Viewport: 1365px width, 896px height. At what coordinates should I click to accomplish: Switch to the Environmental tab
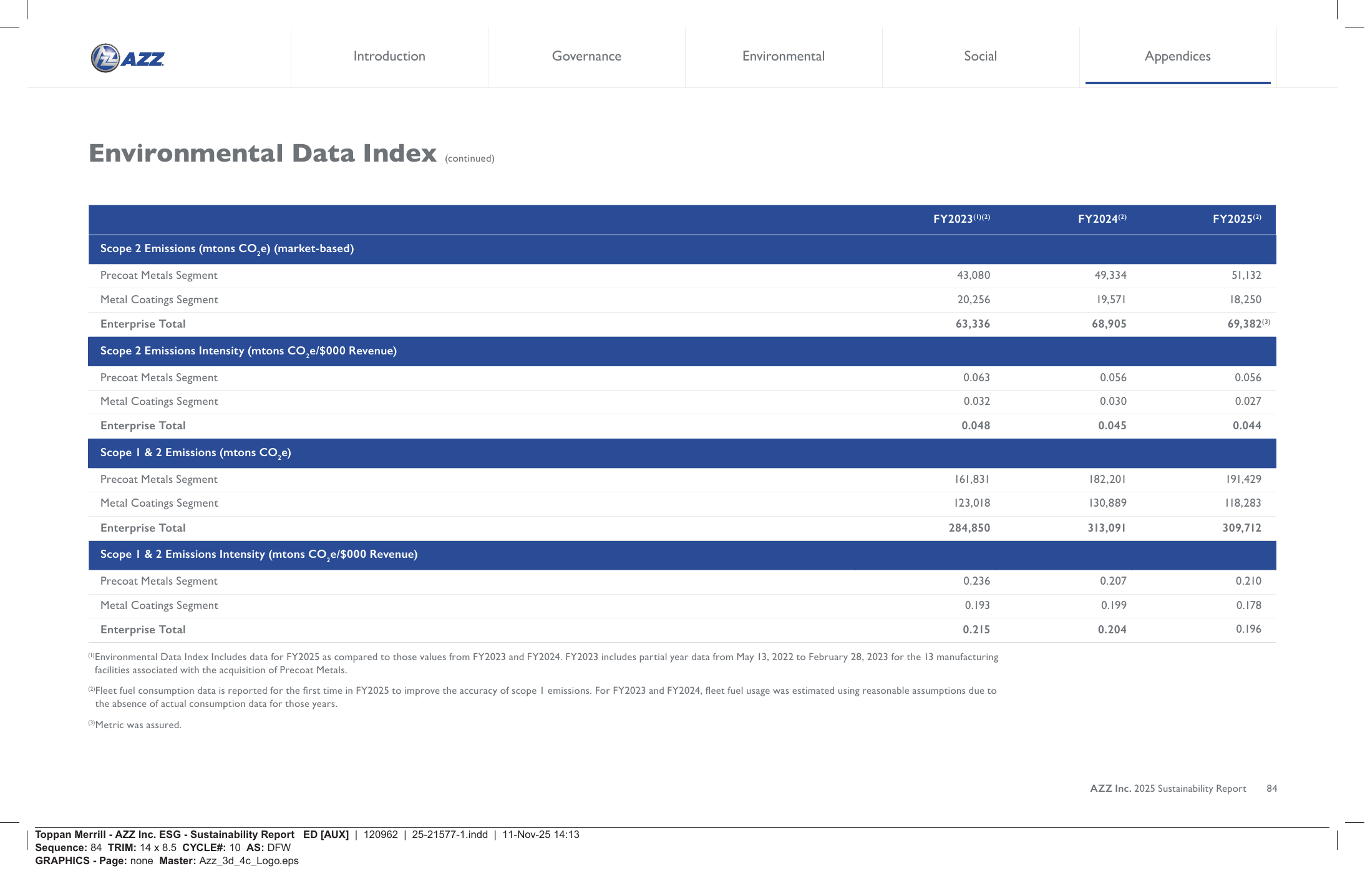coord(784,56)
